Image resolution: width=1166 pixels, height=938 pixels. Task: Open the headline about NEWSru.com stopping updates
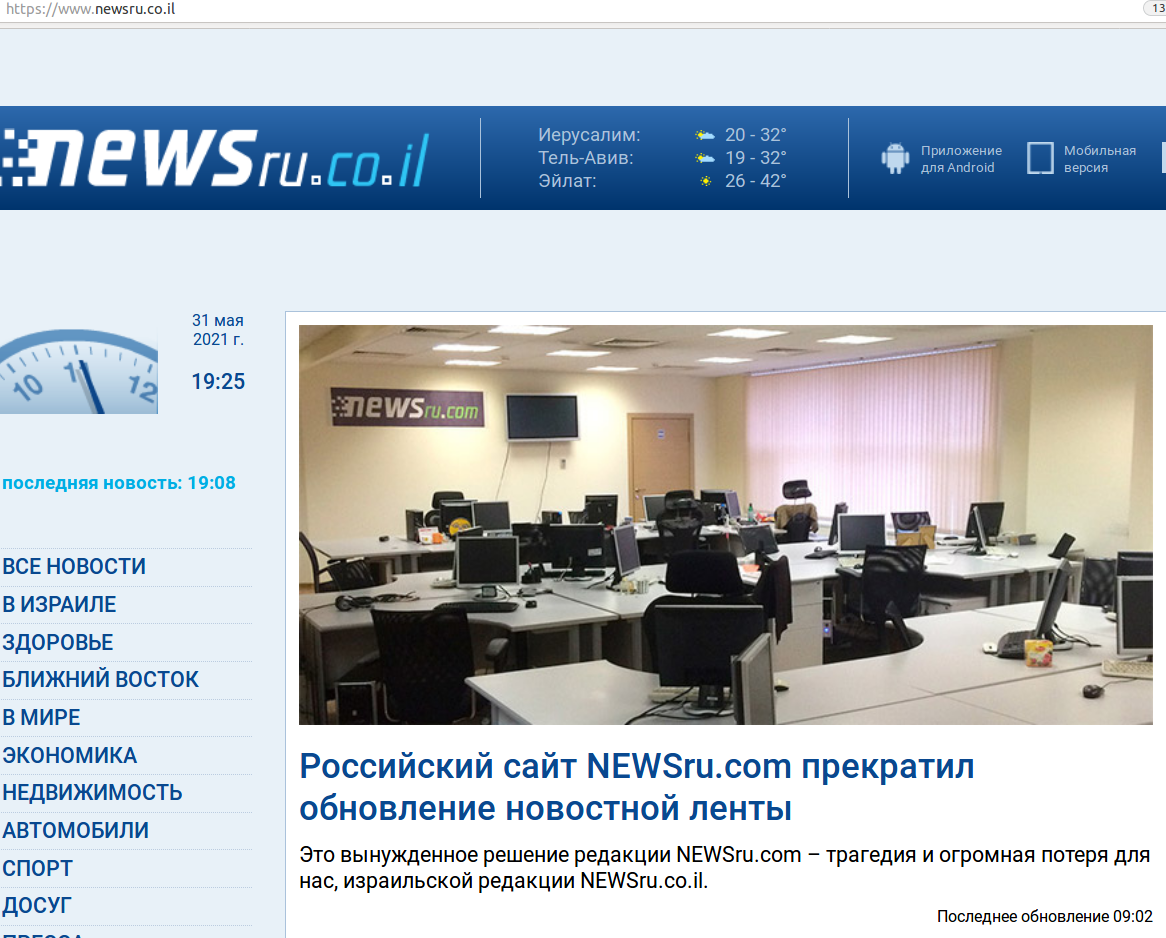click(636, 787)
